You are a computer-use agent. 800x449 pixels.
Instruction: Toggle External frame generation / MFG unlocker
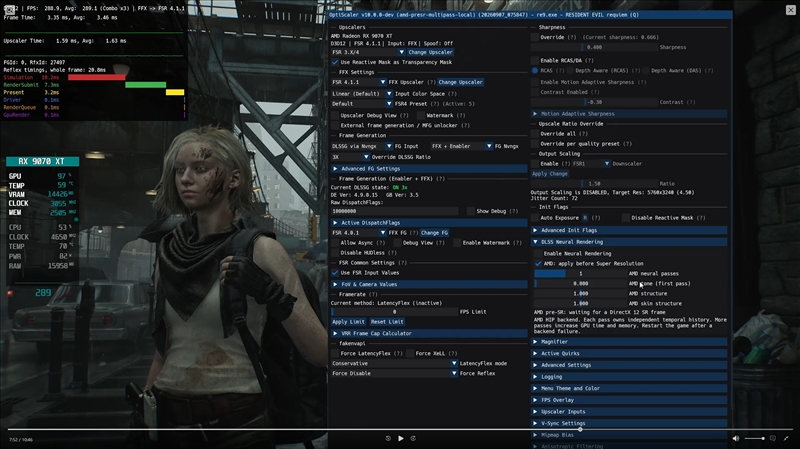click(x=335, y=126)
